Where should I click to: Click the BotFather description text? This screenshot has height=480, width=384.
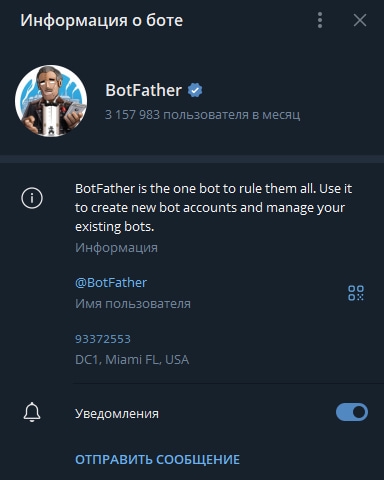[213, 208]
